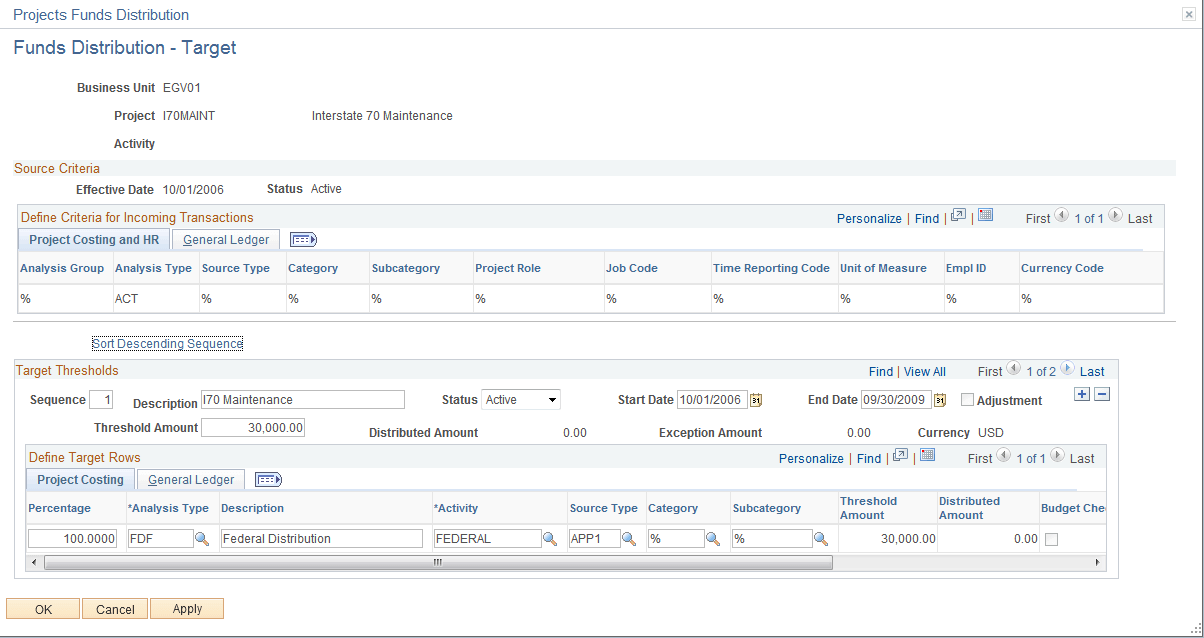This screenshot has width=1204, height=638.
Task: Enable the Adjustment checkbox
Action: point(967,400)
